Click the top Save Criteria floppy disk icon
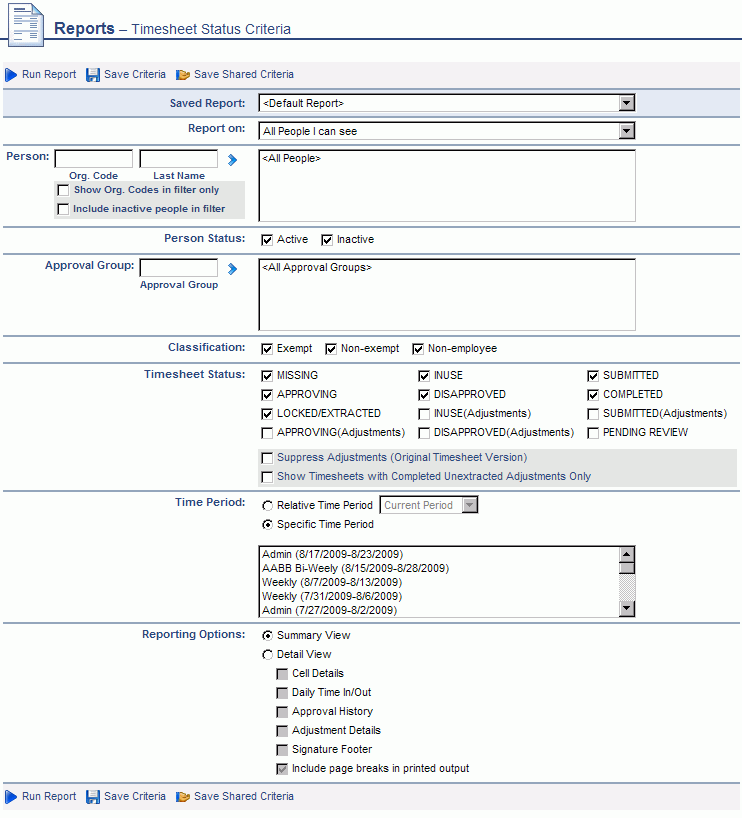Screen dimensions: 742x818 [93, 75]
